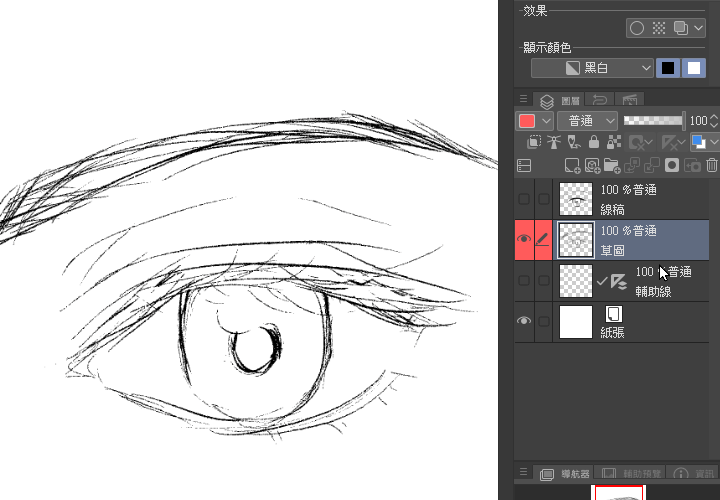Click the 草圖 layer thumbnail

pos(576,240)
